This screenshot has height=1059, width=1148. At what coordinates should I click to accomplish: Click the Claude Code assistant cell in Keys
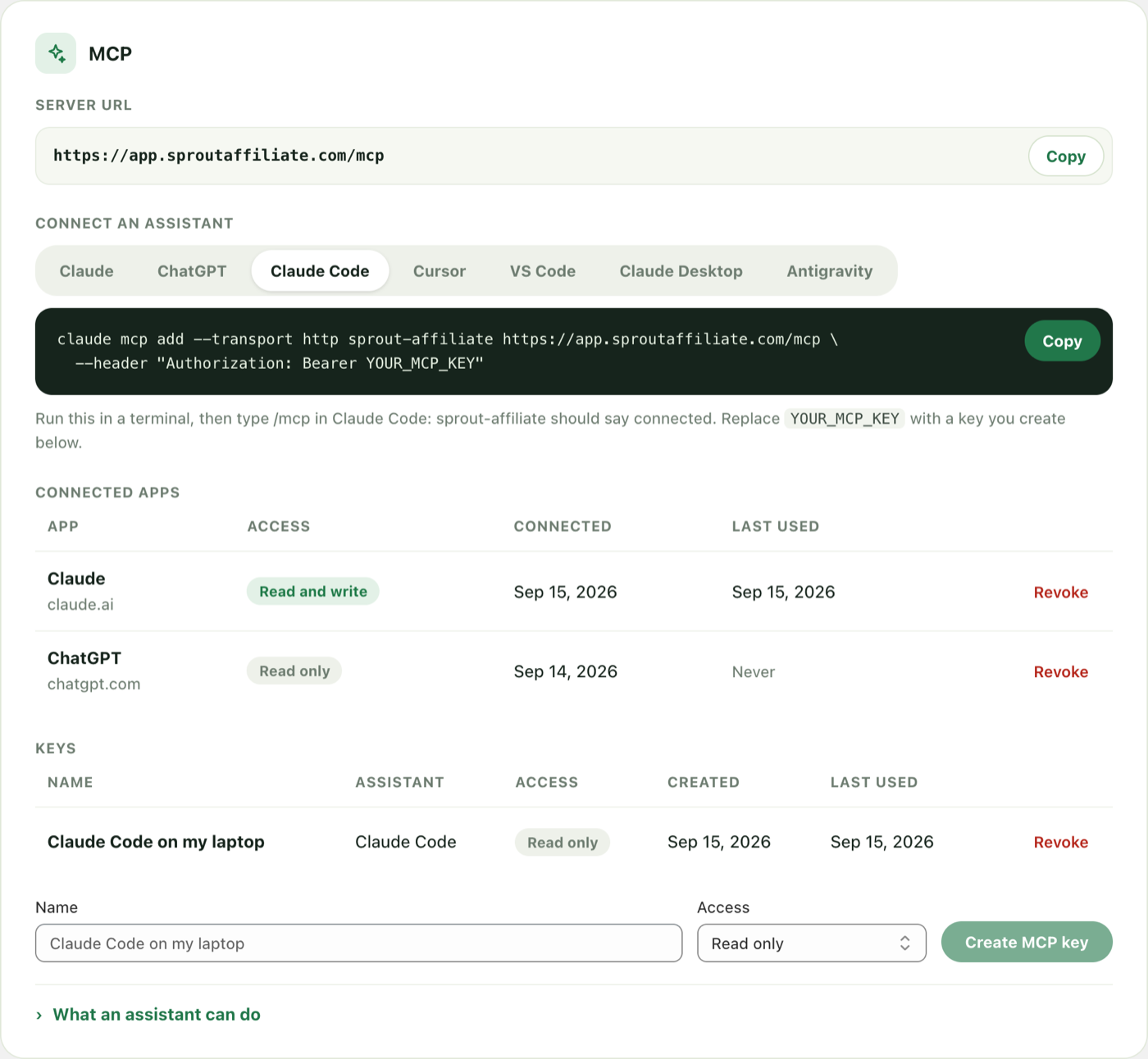(x=406, y=842)
